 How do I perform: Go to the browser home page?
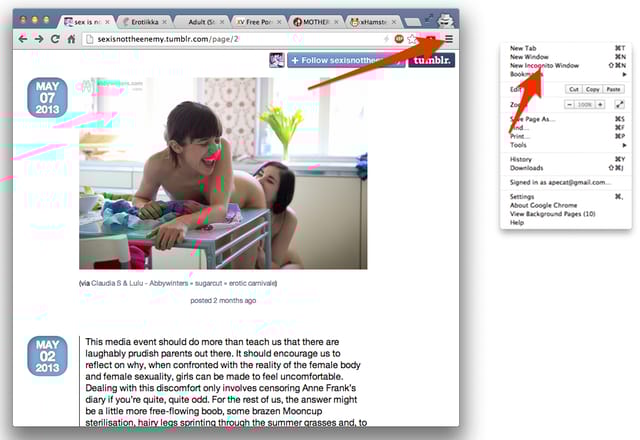(71, 39)
